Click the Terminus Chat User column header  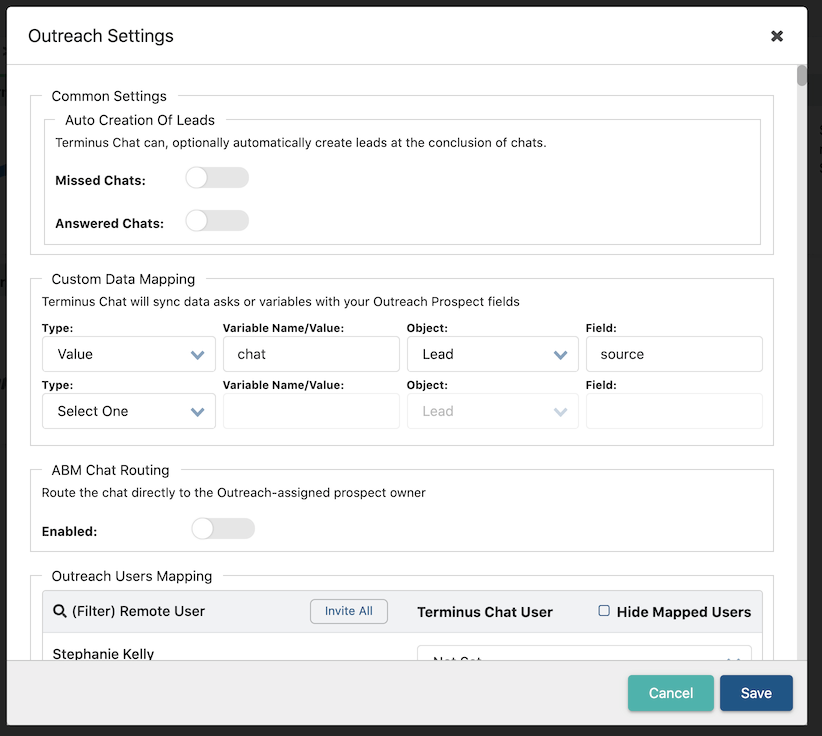point(485,612)
